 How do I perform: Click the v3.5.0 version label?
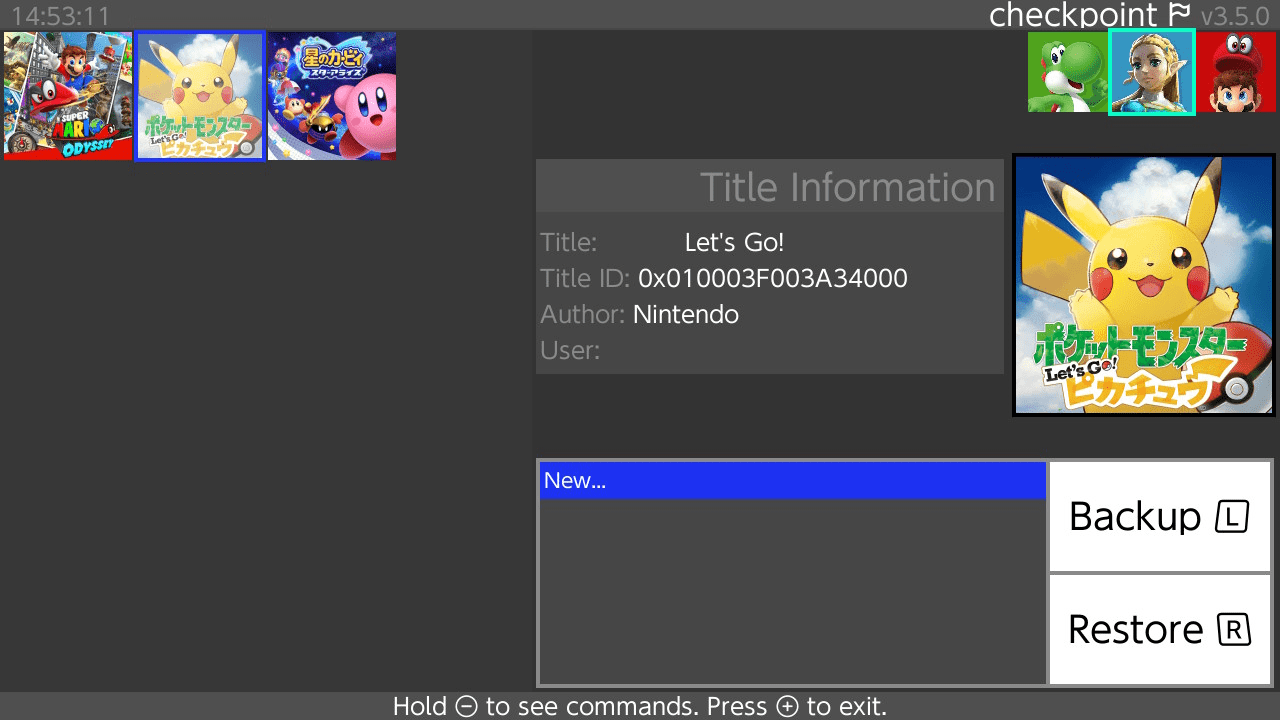pos(1235,16)
